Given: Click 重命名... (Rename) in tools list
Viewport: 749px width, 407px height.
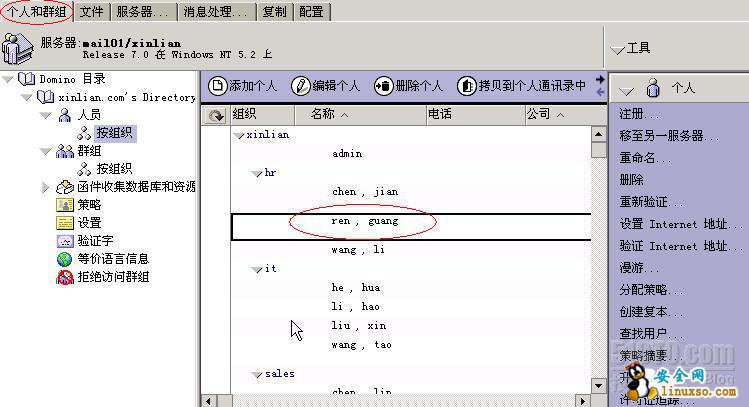Looking at the screenshot, I should pos(645,158).
